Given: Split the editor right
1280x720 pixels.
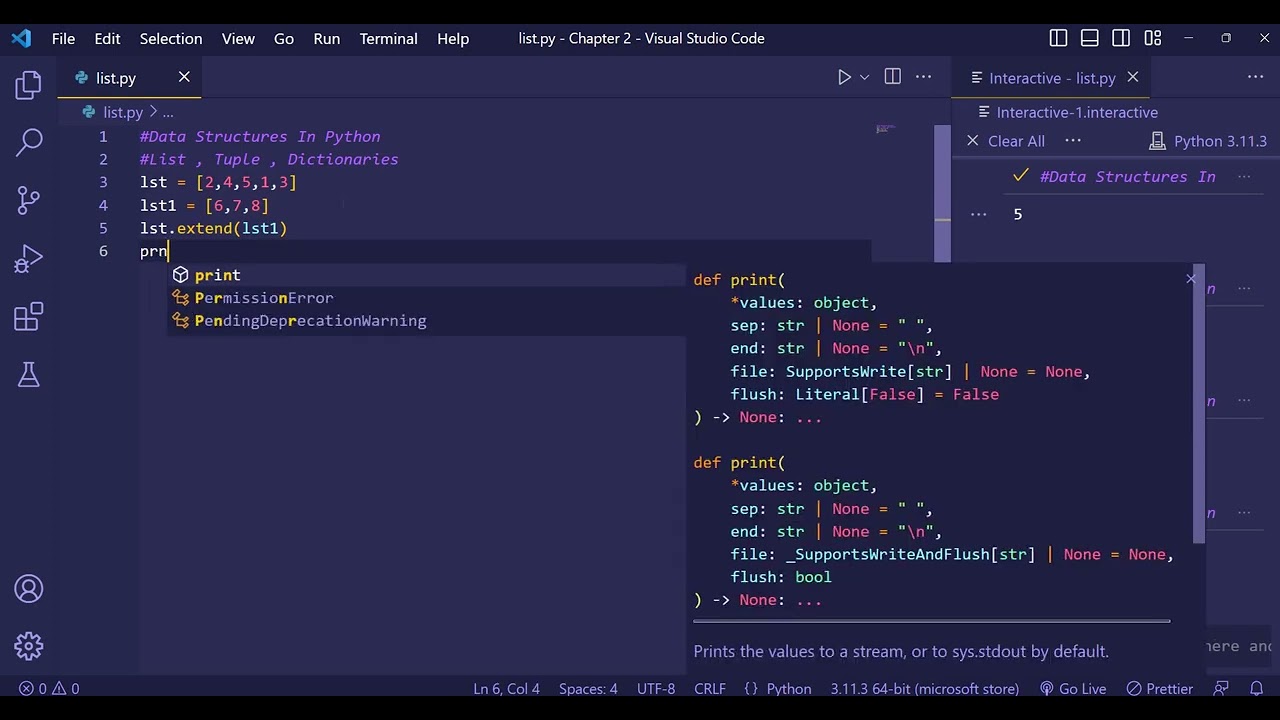Looking at the screenshot, I should 893,77.
